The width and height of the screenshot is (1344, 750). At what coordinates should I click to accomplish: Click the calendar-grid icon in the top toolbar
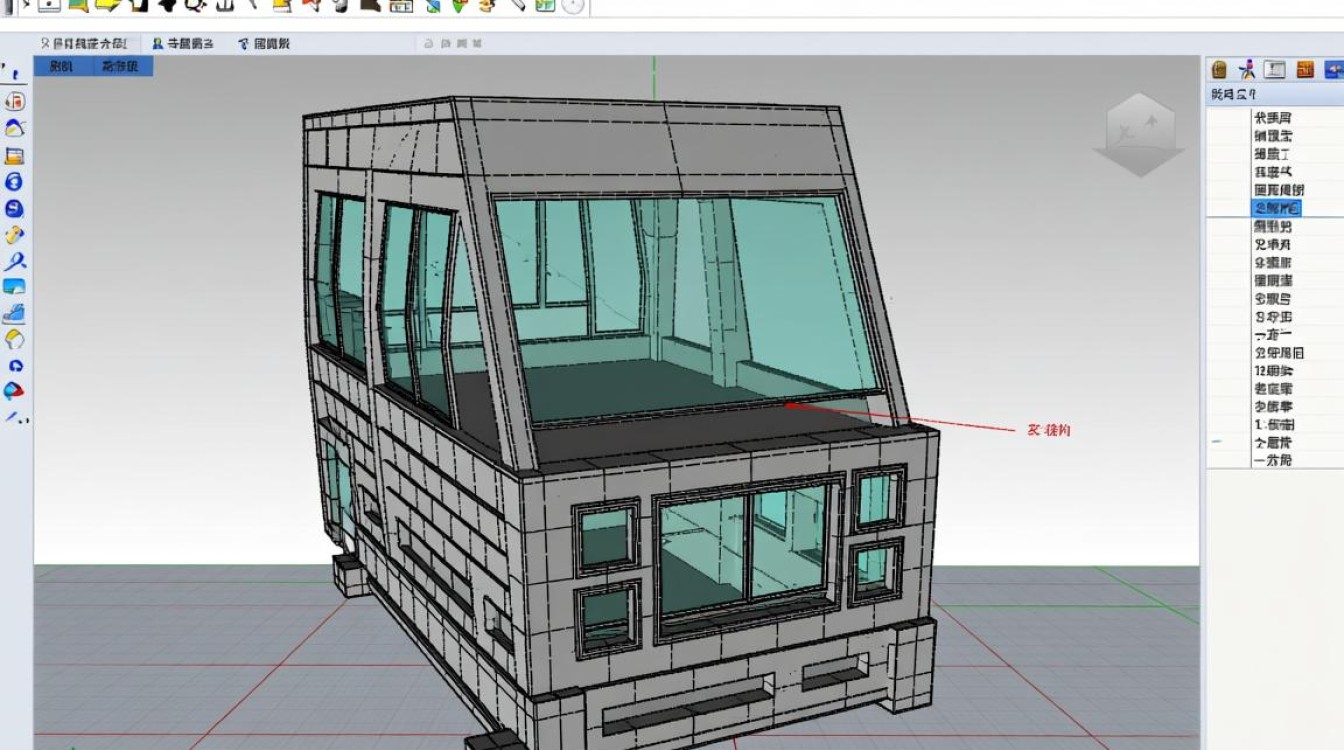click(x=400, y=5)
